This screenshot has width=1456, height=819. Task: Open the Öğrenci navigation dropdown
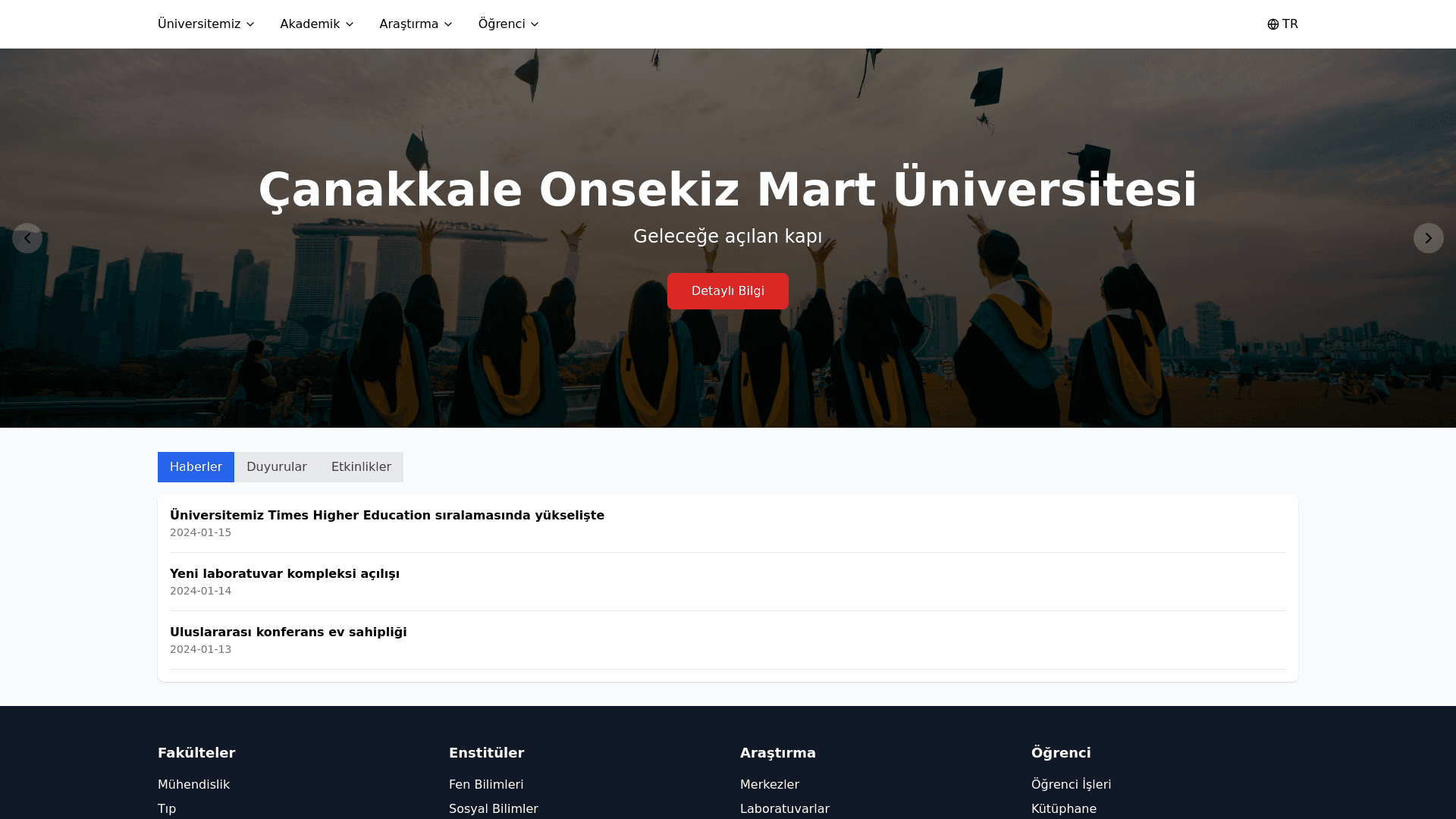508,24
